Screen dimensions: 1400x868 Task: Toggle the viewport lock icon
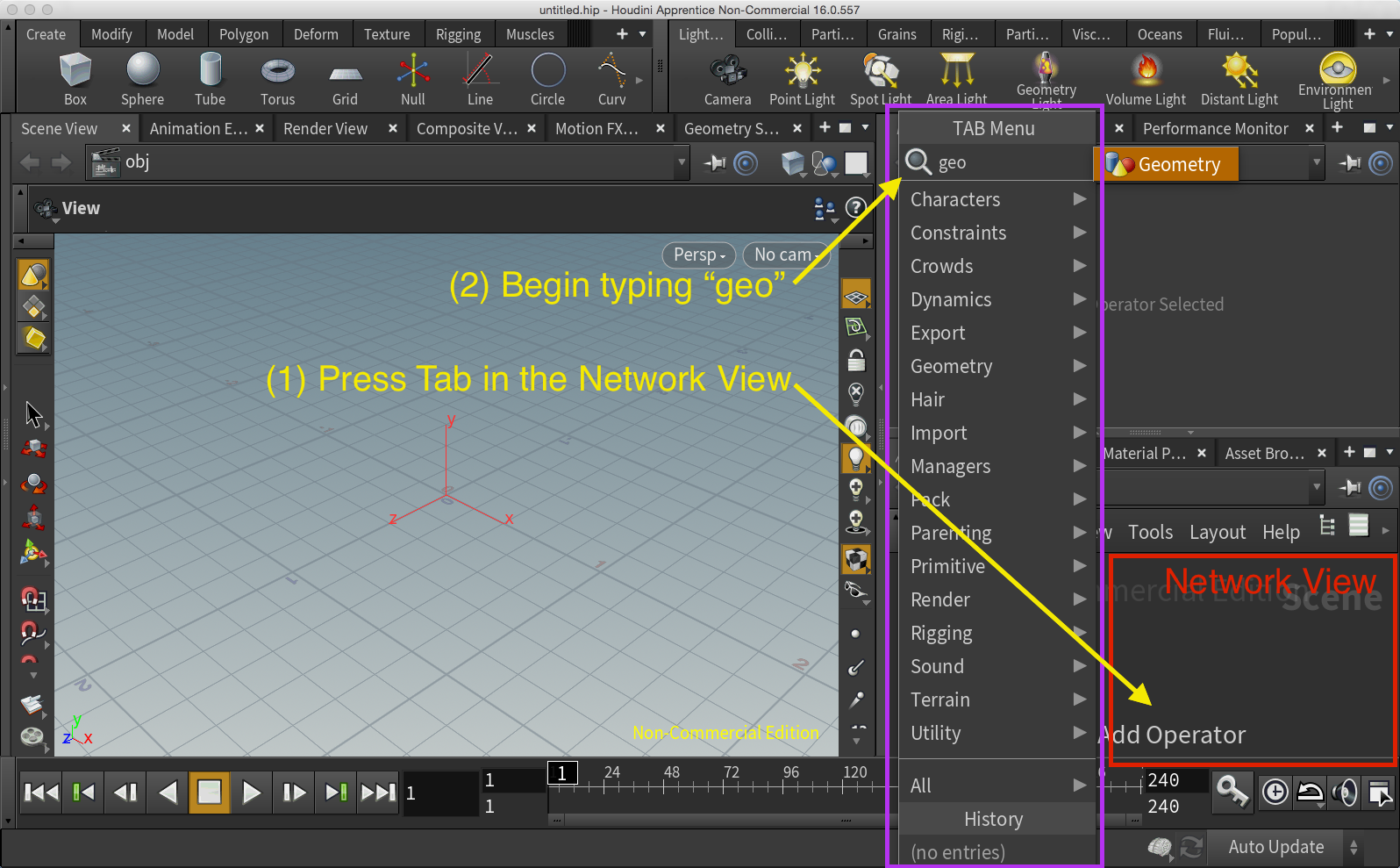(x=856, y=360)
